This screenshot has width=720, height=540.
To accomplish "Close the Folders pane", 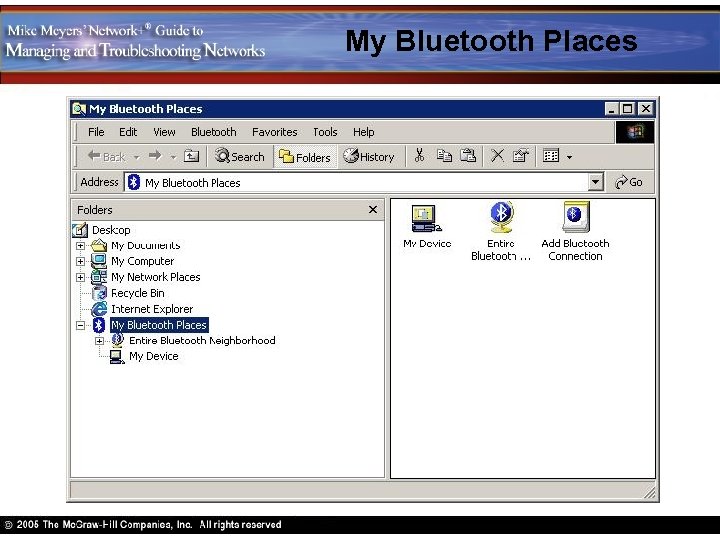I will (373, 210).
